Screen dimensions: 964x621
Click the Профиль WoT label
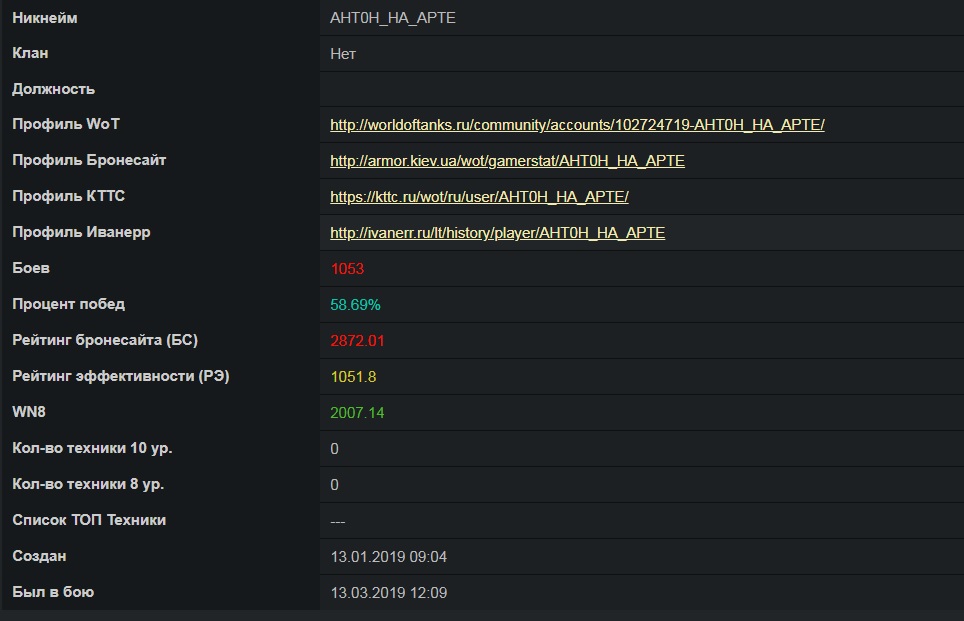(x=66, y=124)
